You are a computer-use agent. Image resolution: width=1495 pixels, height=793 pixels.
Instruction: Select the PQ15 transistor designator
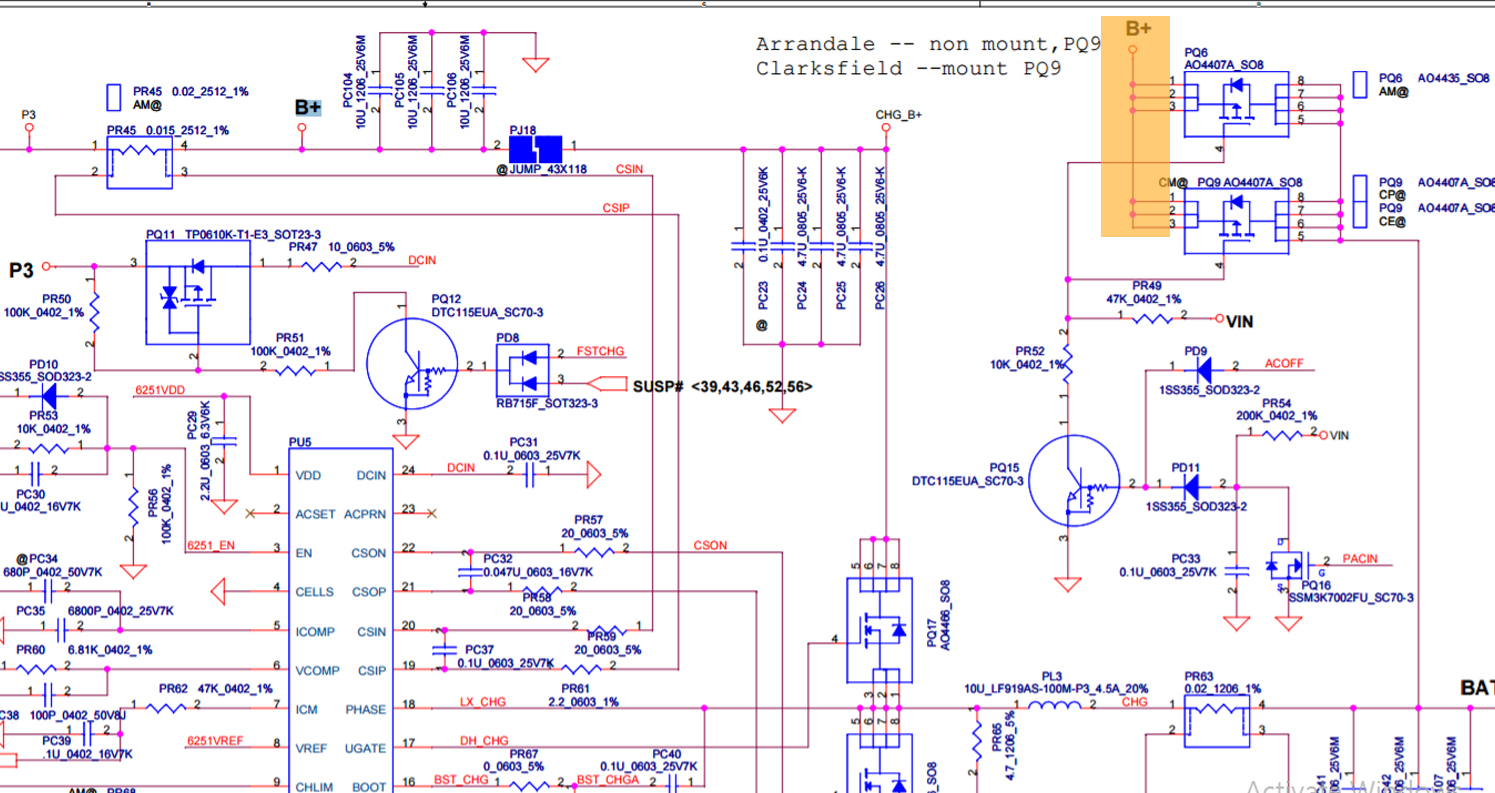click(1006, 468)
